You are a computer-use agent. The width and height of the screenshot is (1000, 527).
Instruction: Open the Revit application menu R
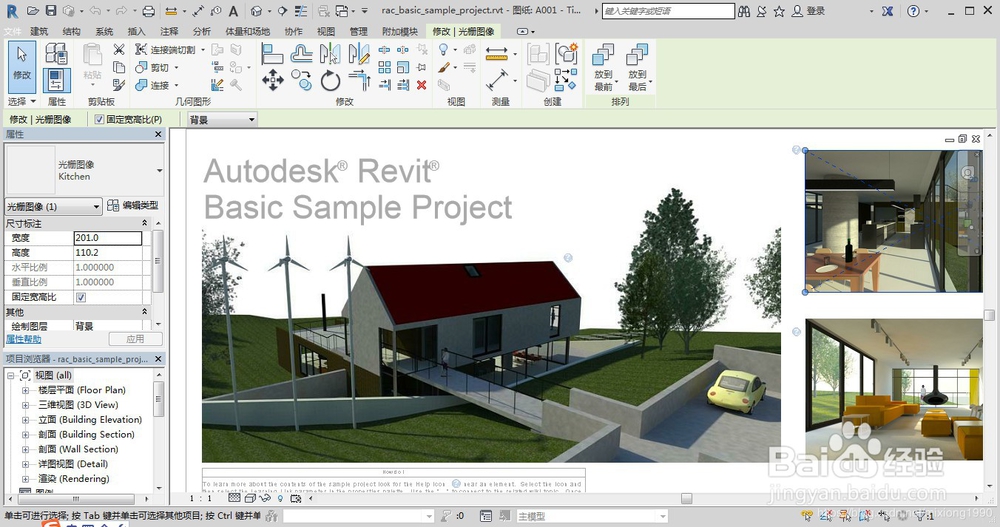point(11,11)
